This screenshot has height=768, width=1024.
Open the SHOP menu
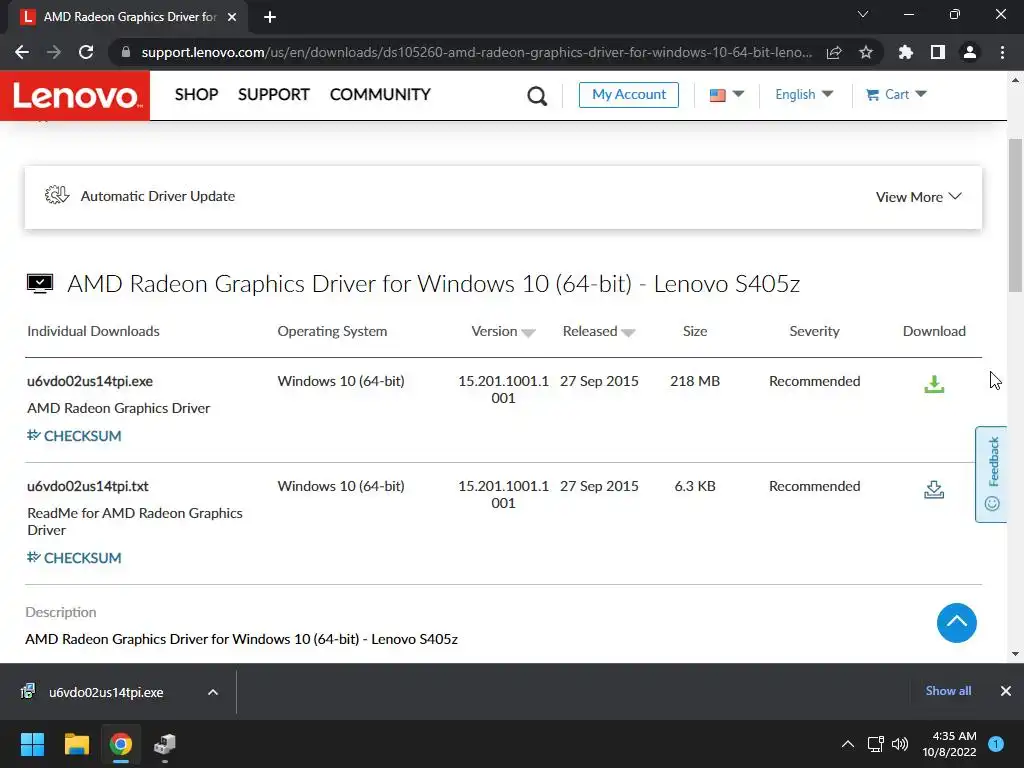pos(196,95)
